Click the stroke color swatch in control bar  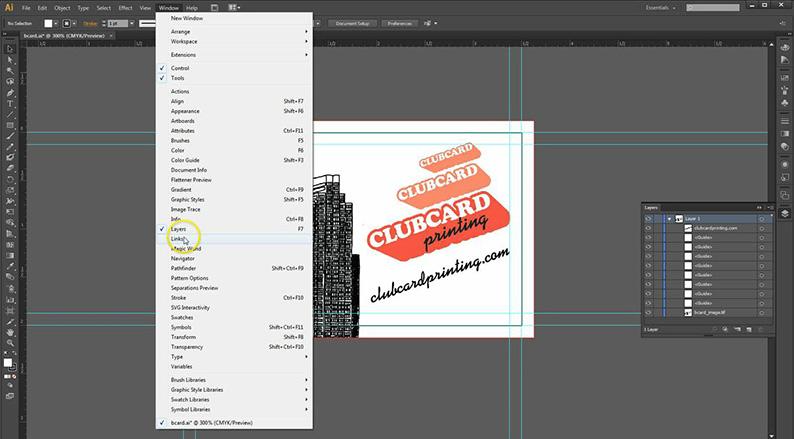(66, 23)
